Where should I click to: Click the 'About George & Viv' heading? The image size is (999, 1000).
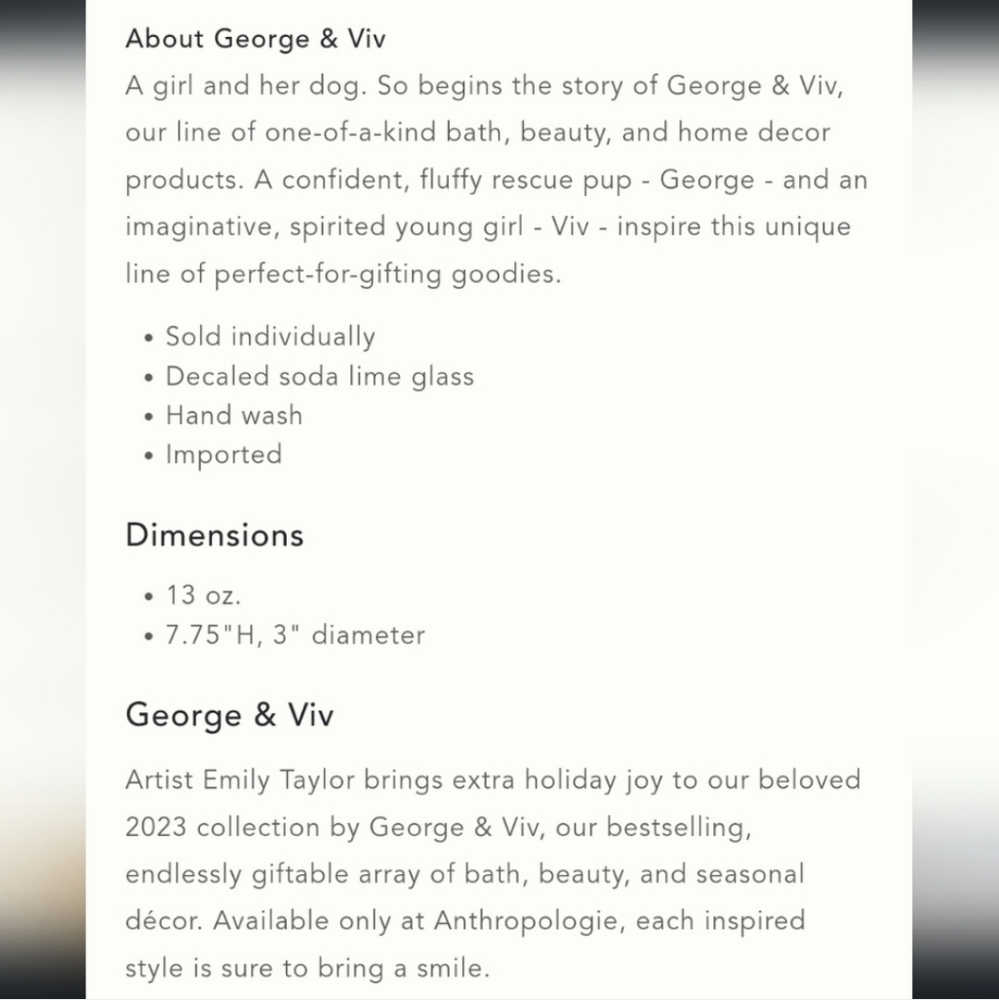coord(255,39)
